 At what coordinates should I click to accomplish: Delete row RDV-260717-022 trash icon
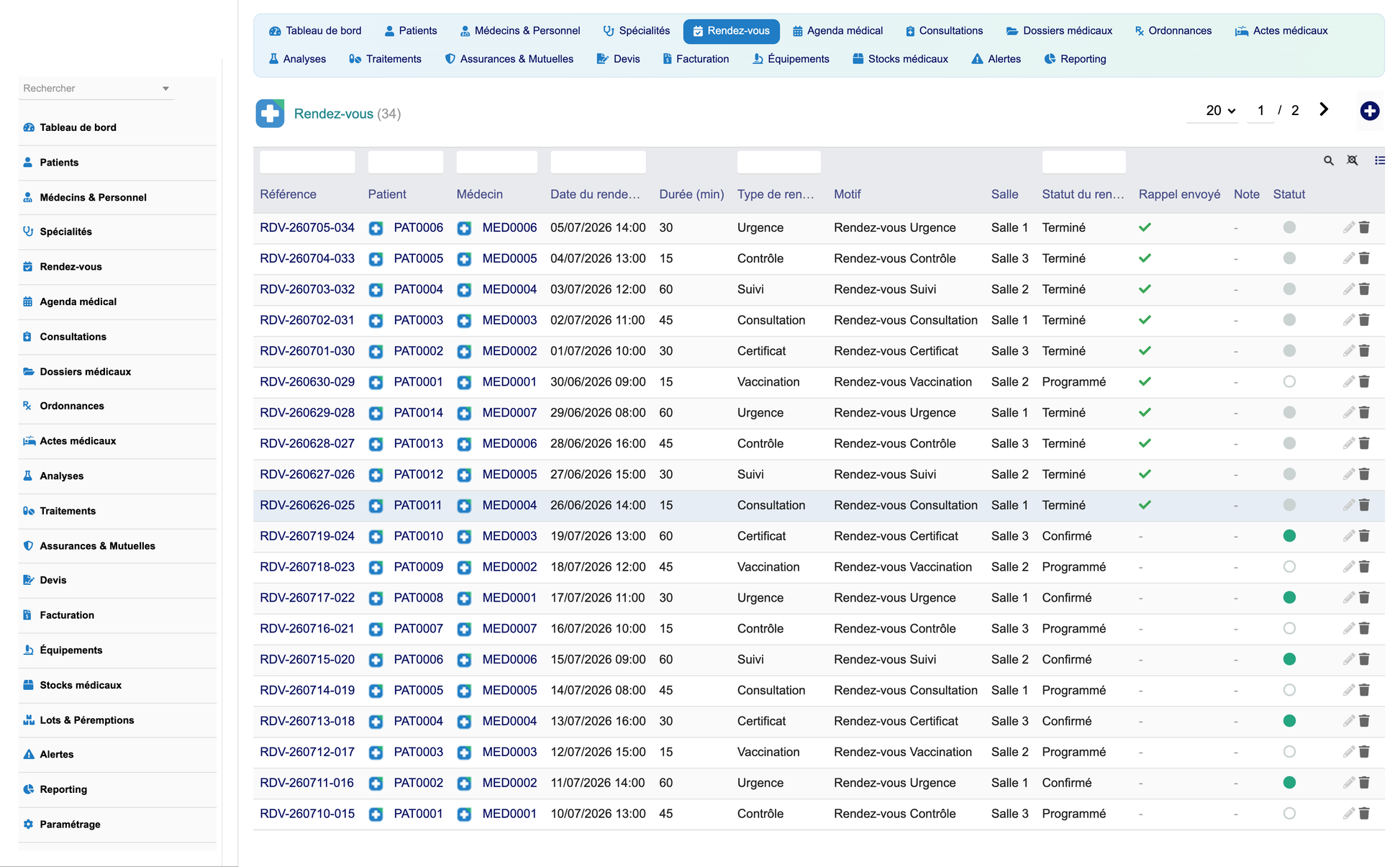[x=1364, y=598]
